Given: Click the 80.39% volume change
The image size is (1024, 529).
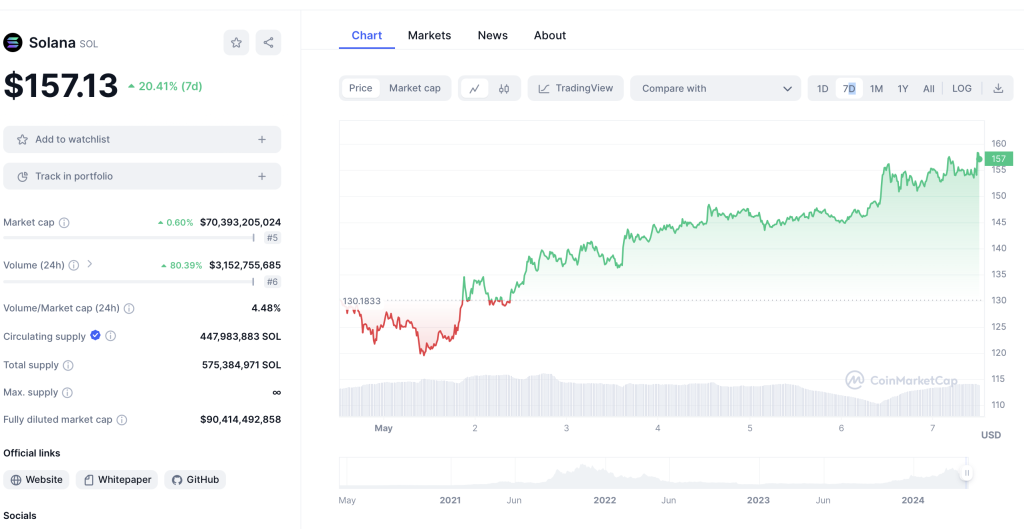Looking at the screenshot, I should (182, 265).
